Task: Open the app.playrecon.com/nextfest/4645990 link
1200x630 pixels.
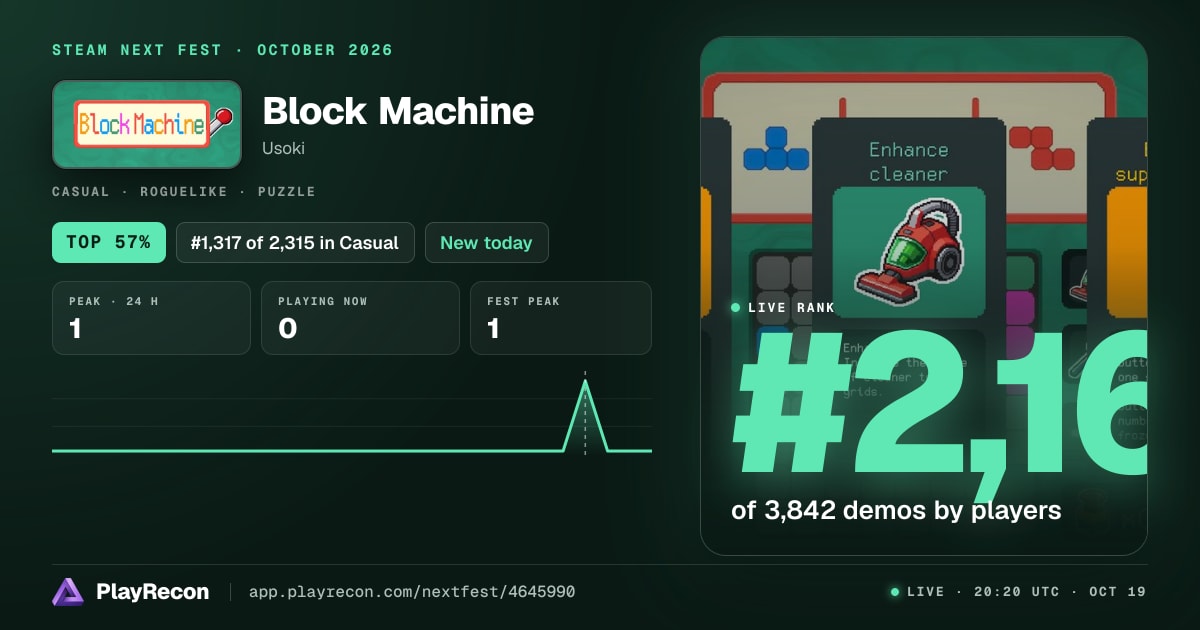Action: click(x=412, y=592)
